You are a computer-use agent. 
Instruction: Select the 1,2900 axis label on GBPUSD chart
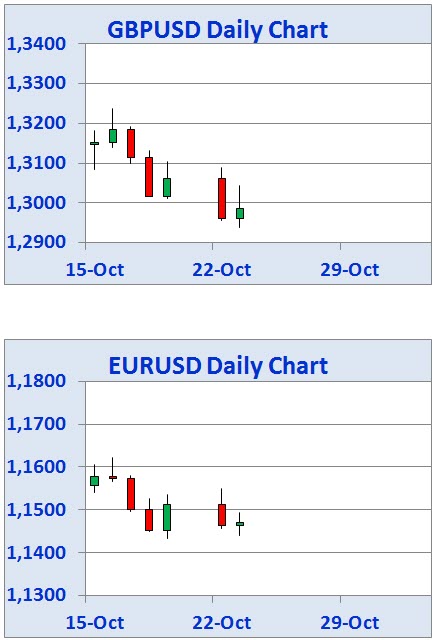click(36, 242)
